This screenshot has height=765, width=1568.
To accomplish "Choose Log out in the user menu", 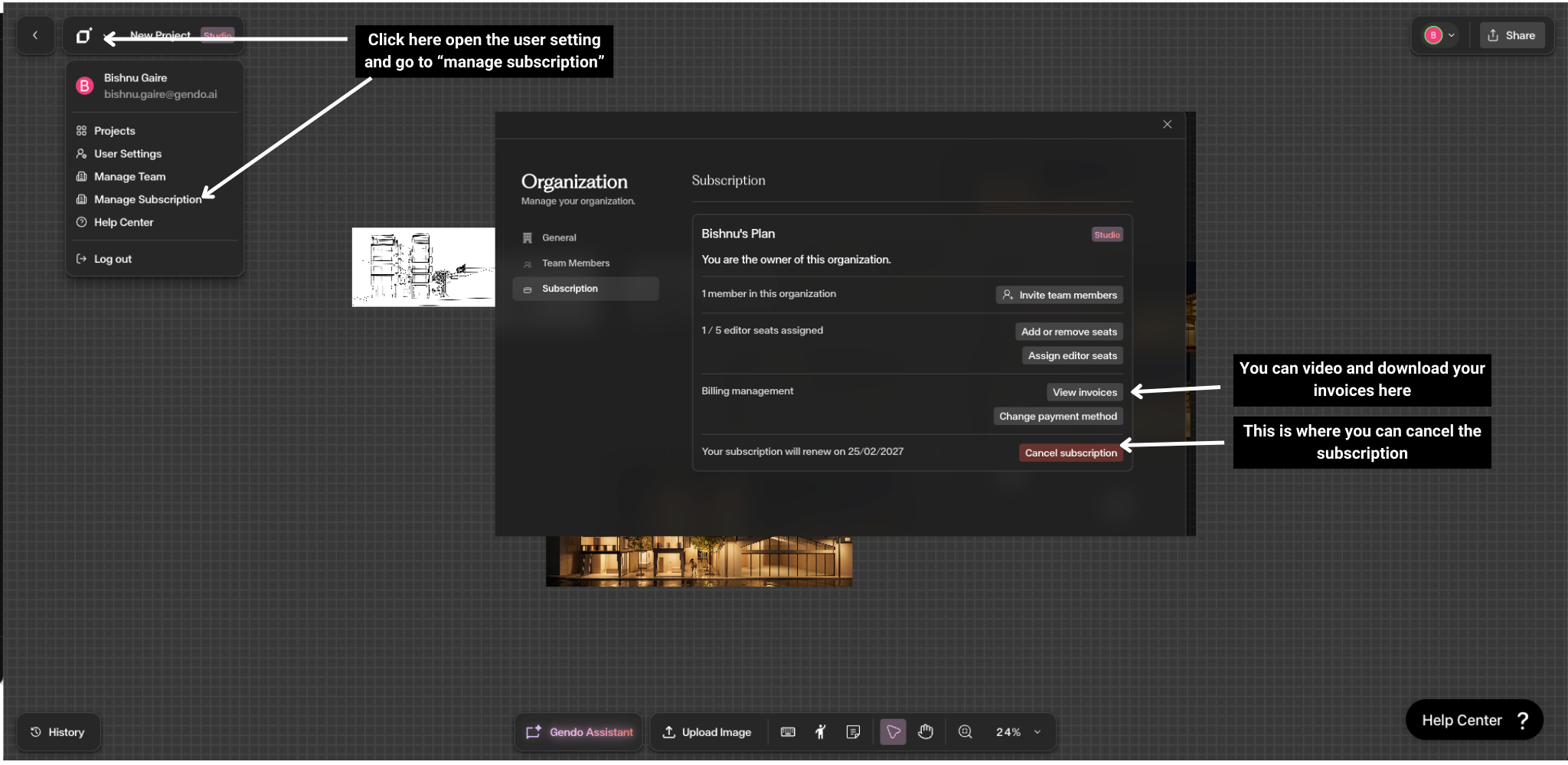I will coord(113,259).
